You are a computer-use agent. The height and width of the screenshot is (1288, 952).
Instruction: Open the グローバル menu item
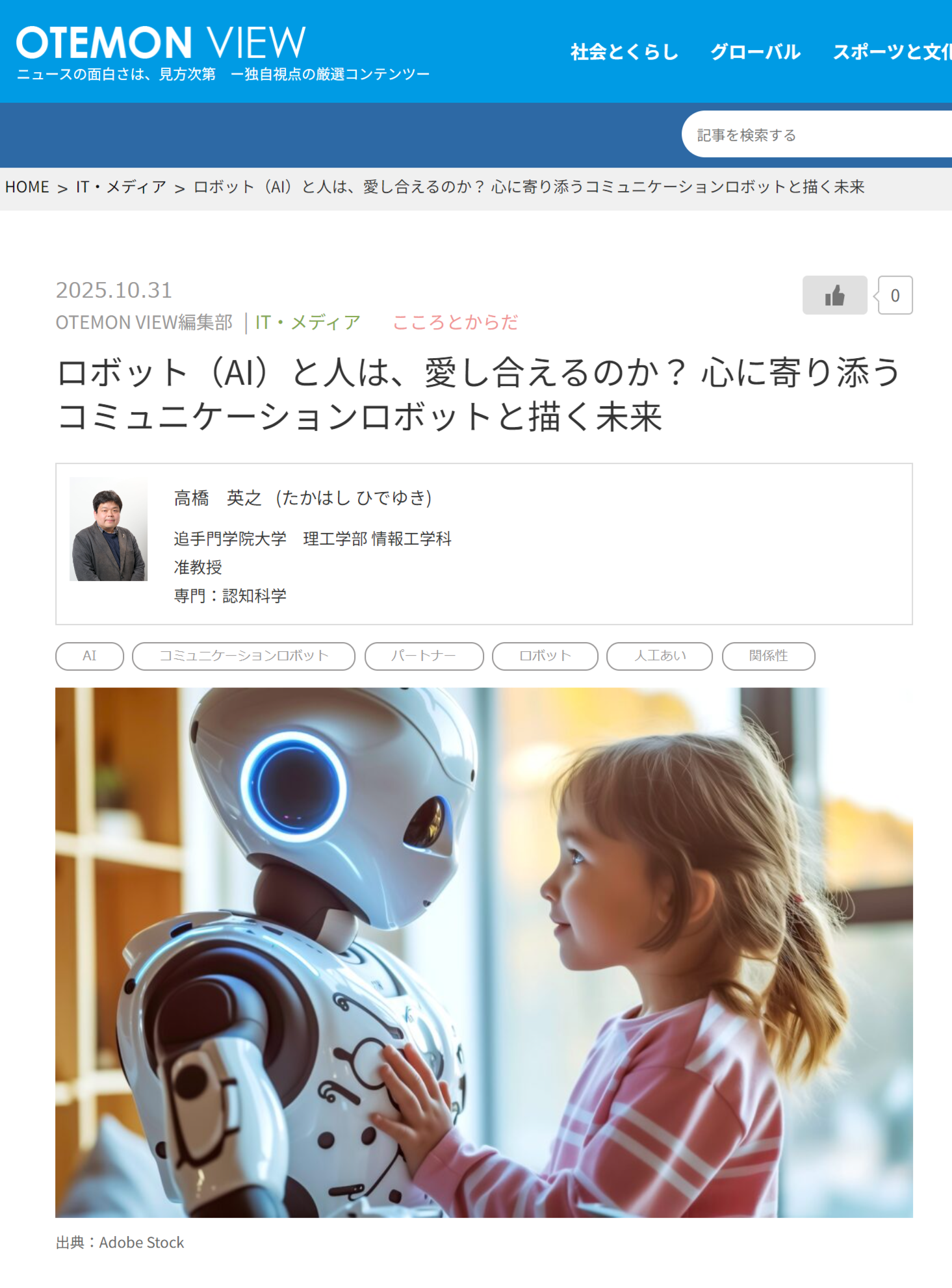coord(755,52)
